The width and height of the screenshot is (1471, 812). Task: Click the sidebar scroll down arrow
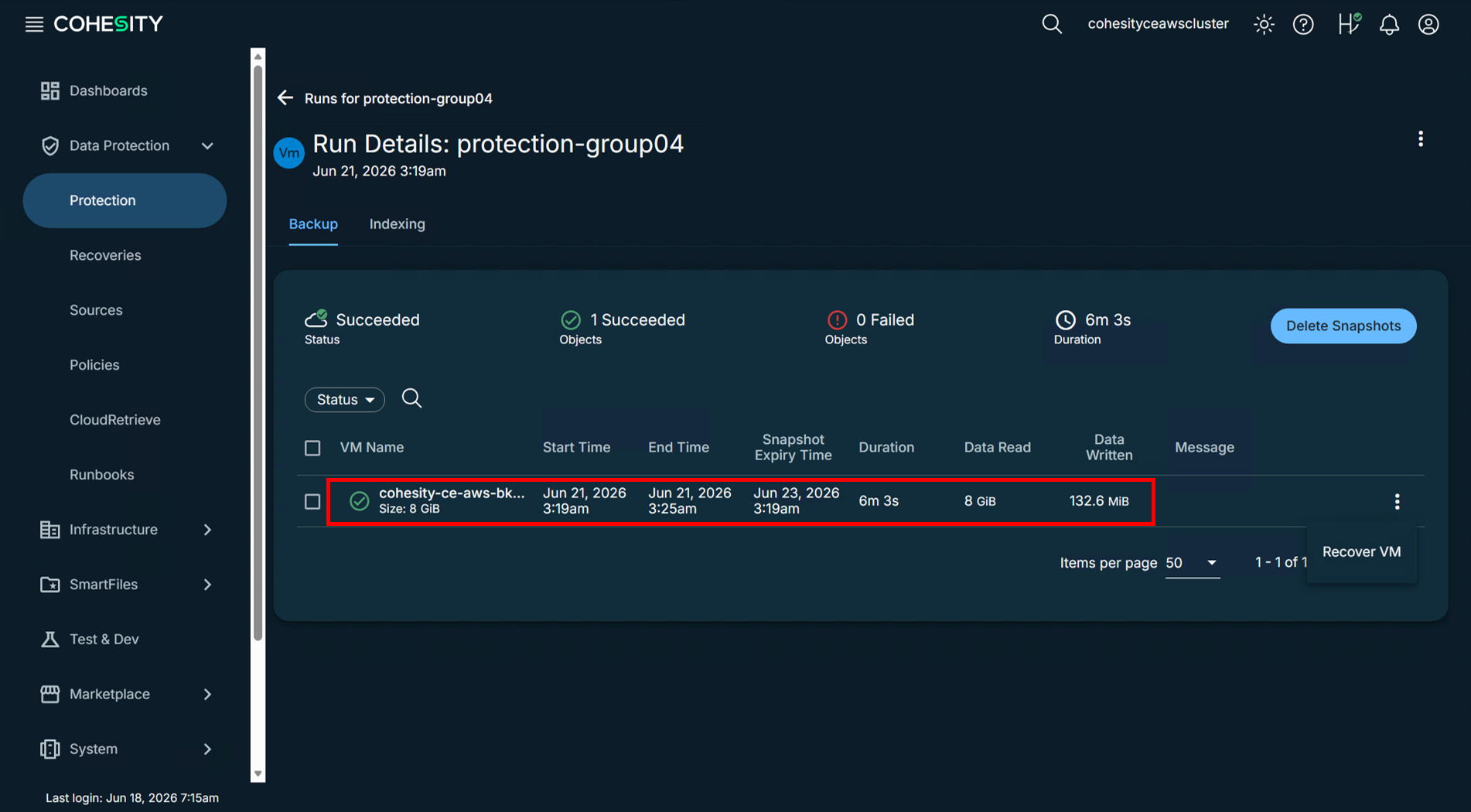[258, 773]
